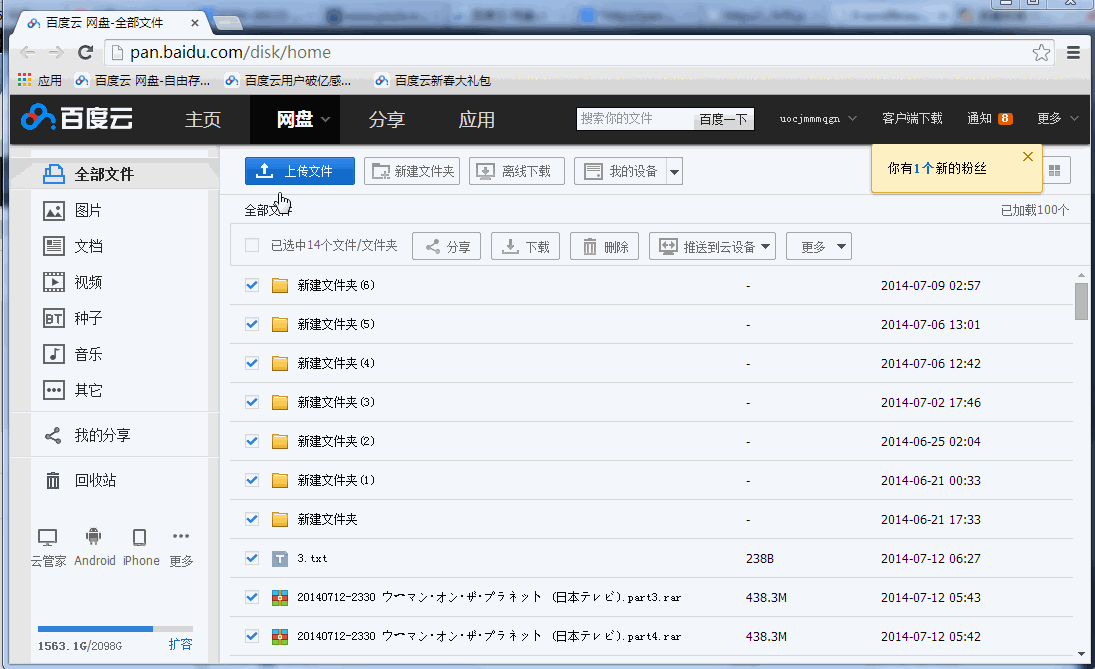
Task: Toggle the select-all checkbox
Action: click(x=252, y=246)
